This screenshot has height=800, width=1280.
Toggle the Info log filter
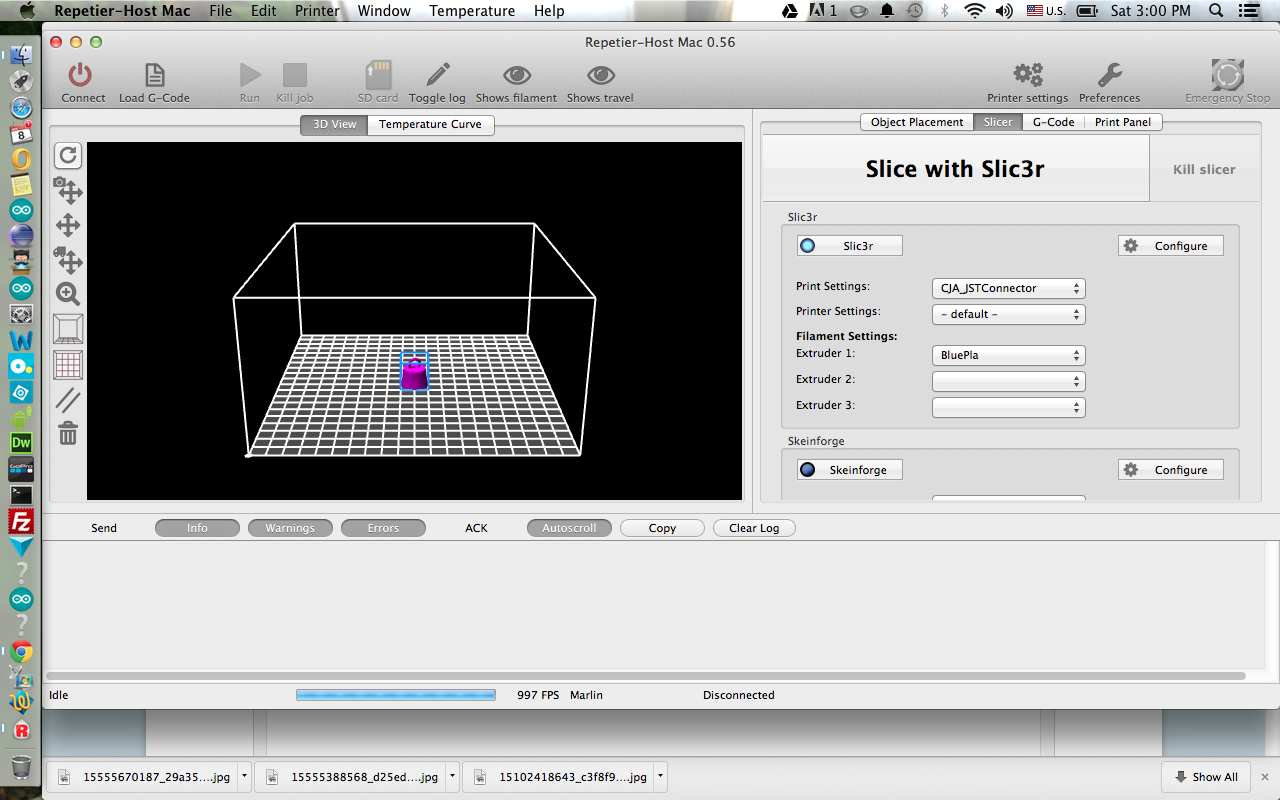197,528
